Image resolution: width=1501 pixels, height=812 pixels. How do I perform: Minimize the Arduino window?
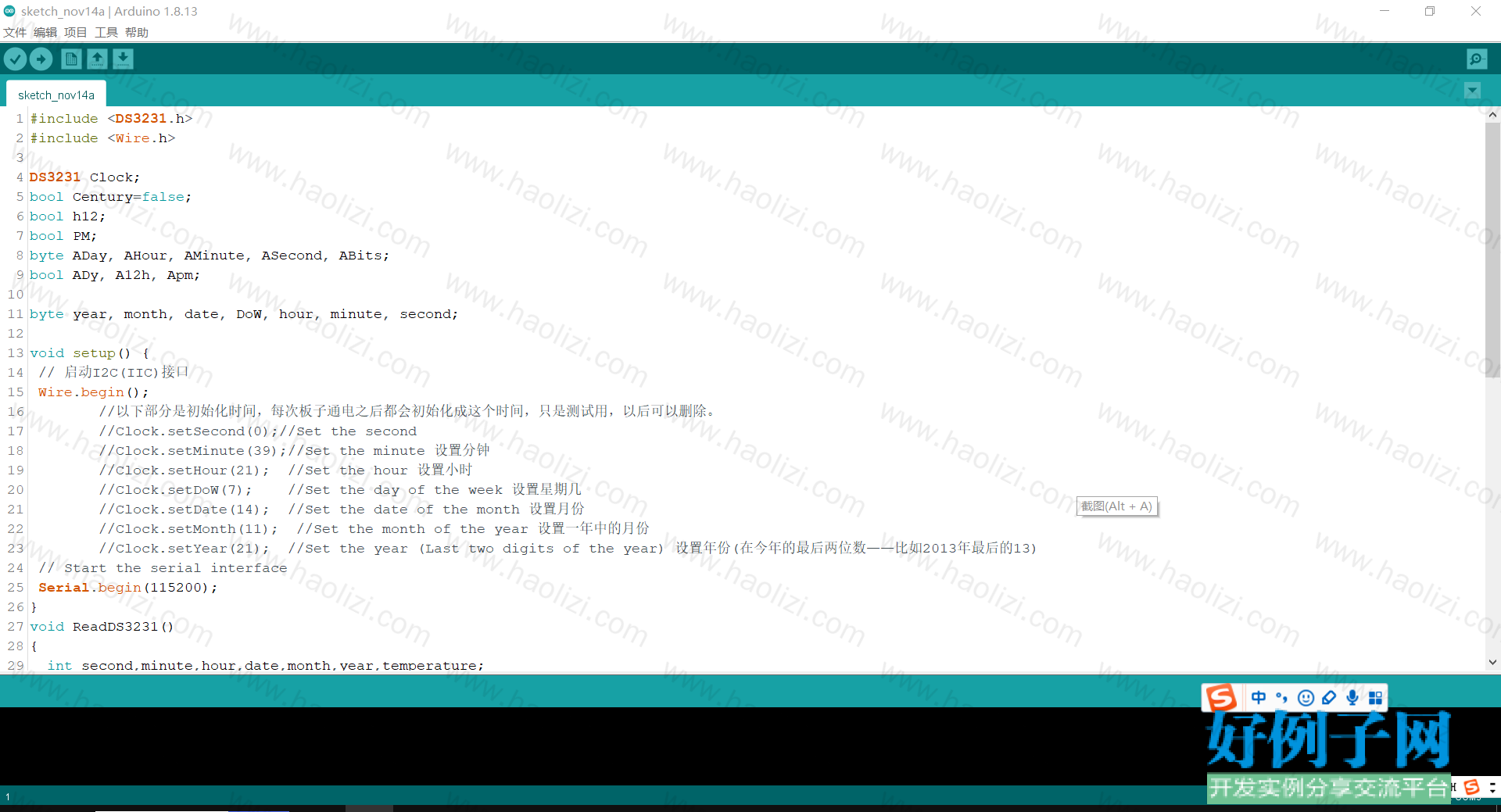click(1385, 11)
